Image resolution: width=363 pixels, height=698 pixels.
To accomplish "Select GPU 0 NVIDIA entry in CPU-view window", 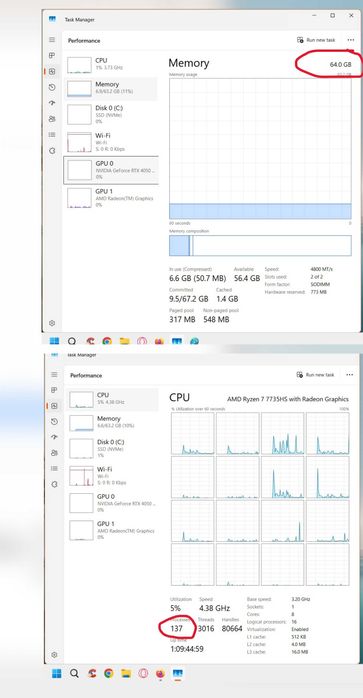I will tap(112, 503).
